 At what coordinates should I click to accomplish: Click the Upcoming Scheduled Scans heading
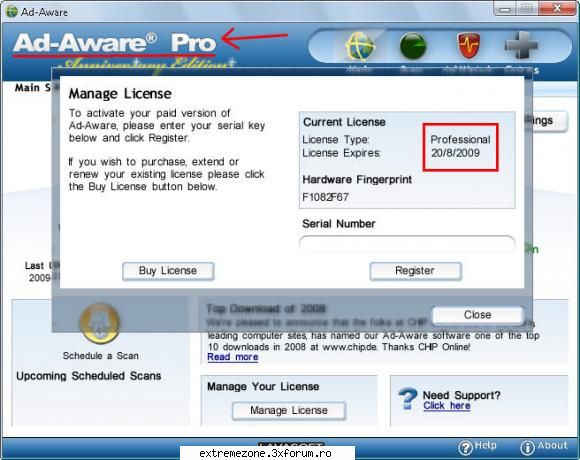coord(89,376)
